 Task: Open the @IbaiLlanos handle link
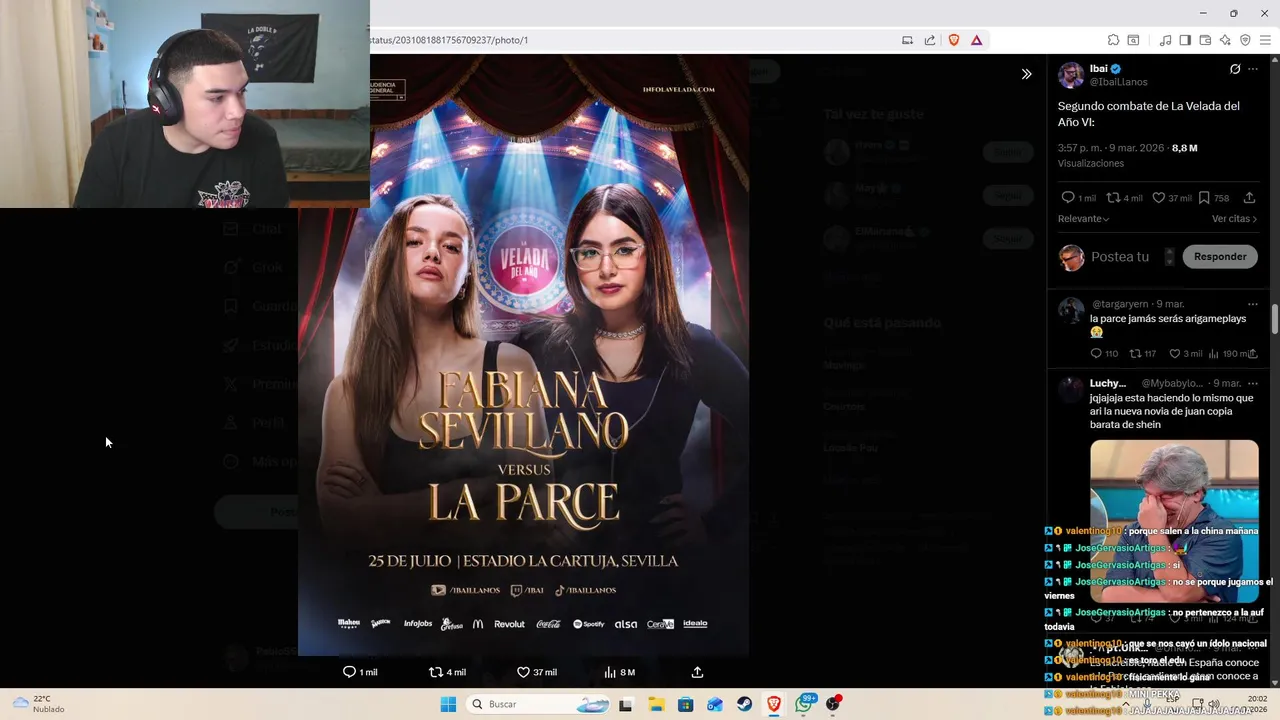point(1118,82)
